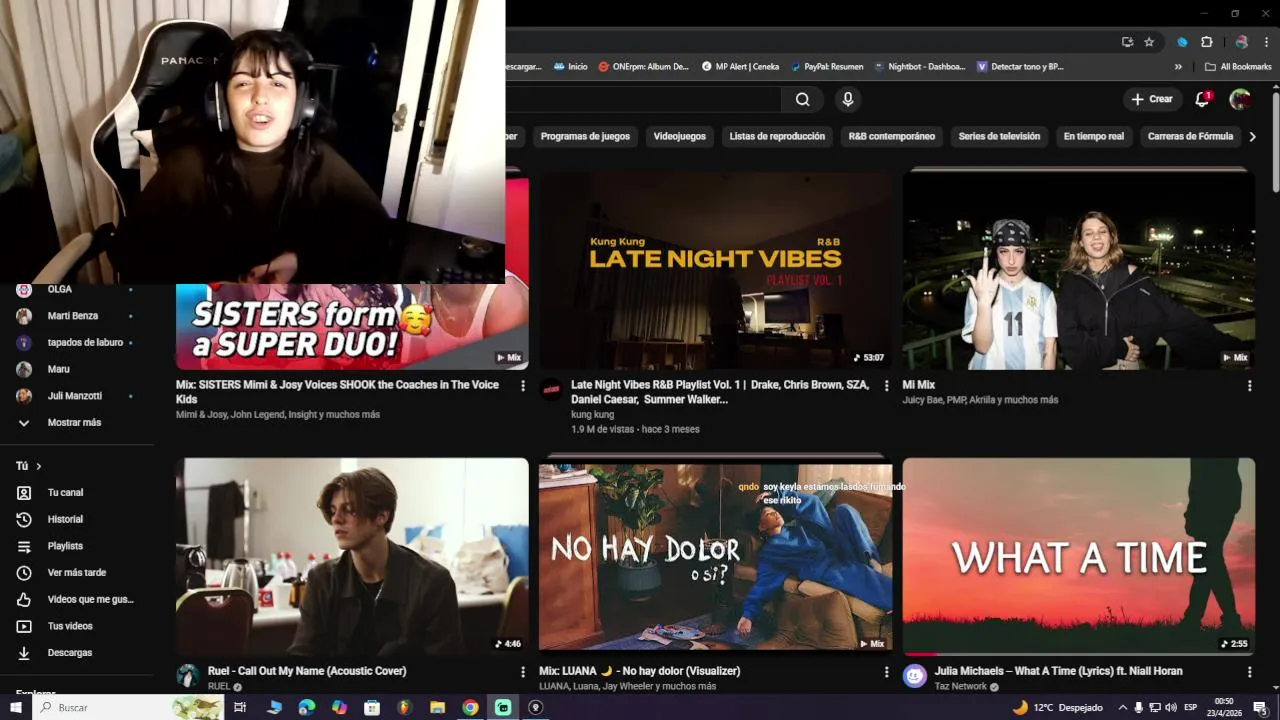Open the Tú section
This screenshot has height=720, width=1280.
[x=29, y=466]
